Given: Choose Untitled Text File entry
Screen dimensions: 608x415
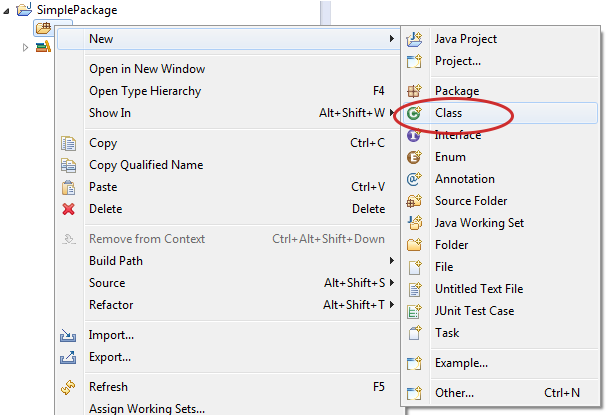Looking at the screenshot, I should click(500, 289).
